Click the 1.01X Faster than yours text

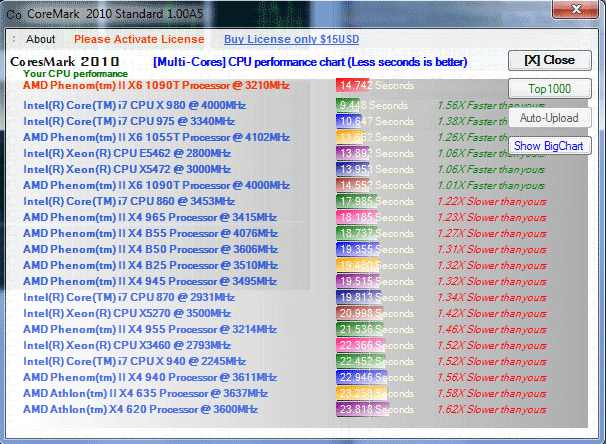(x=491, y=186)
